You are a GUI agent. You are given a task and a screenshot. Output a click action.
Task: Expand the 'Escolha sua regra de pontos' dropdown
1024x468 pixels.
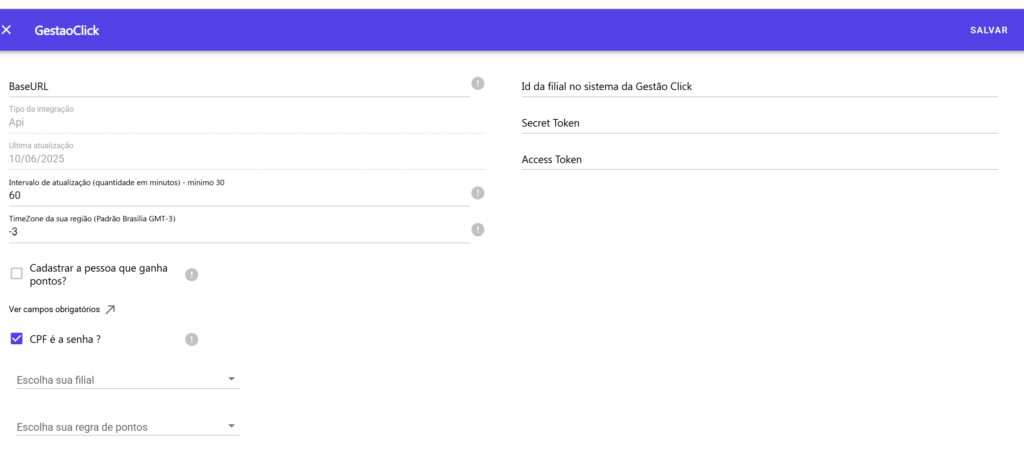click(x=128, y=427)
